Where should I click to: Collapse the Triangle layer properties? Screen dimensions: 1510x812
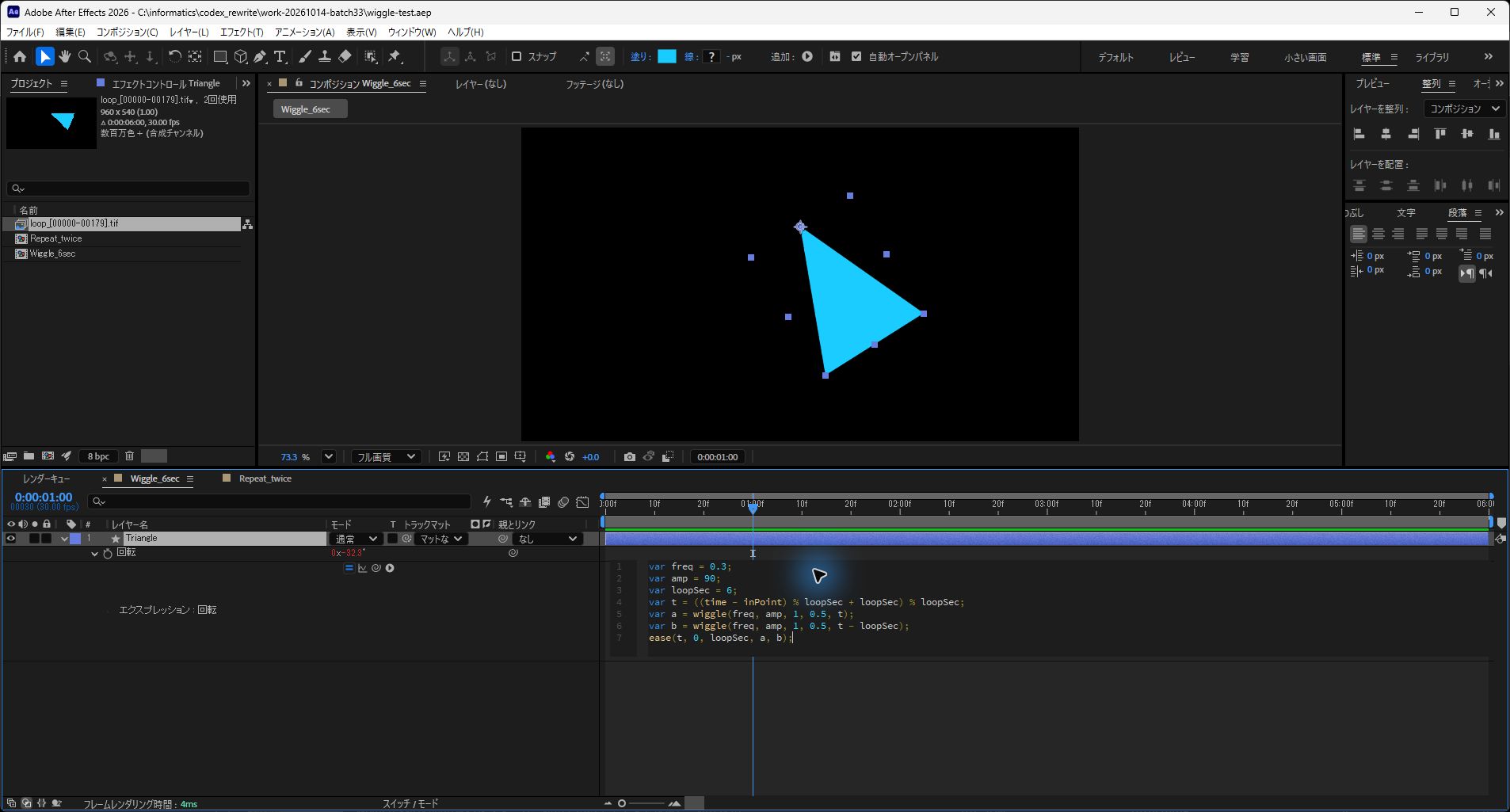(x=65, y=539)
